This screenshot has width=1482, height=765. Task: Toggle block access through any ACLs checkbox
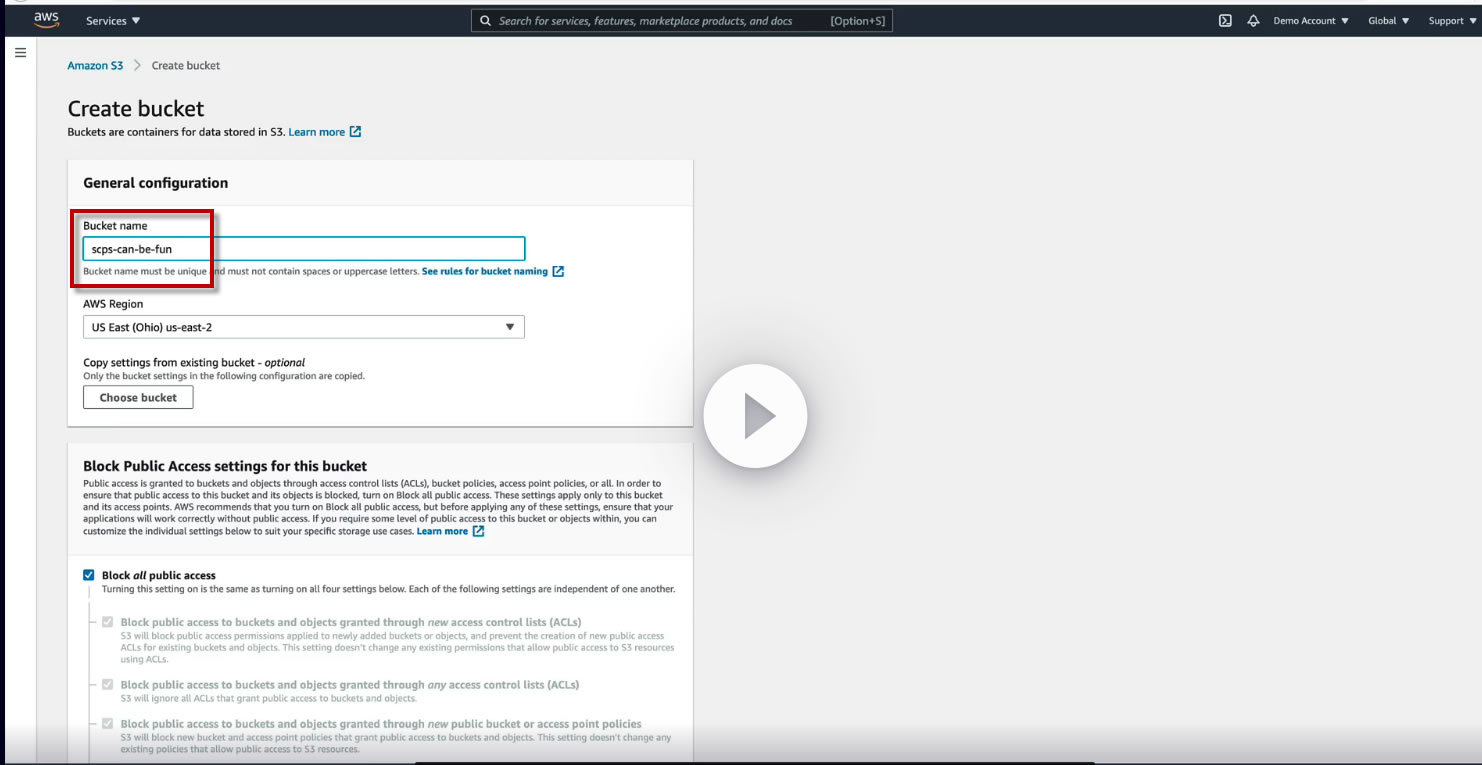click(107, 685)
